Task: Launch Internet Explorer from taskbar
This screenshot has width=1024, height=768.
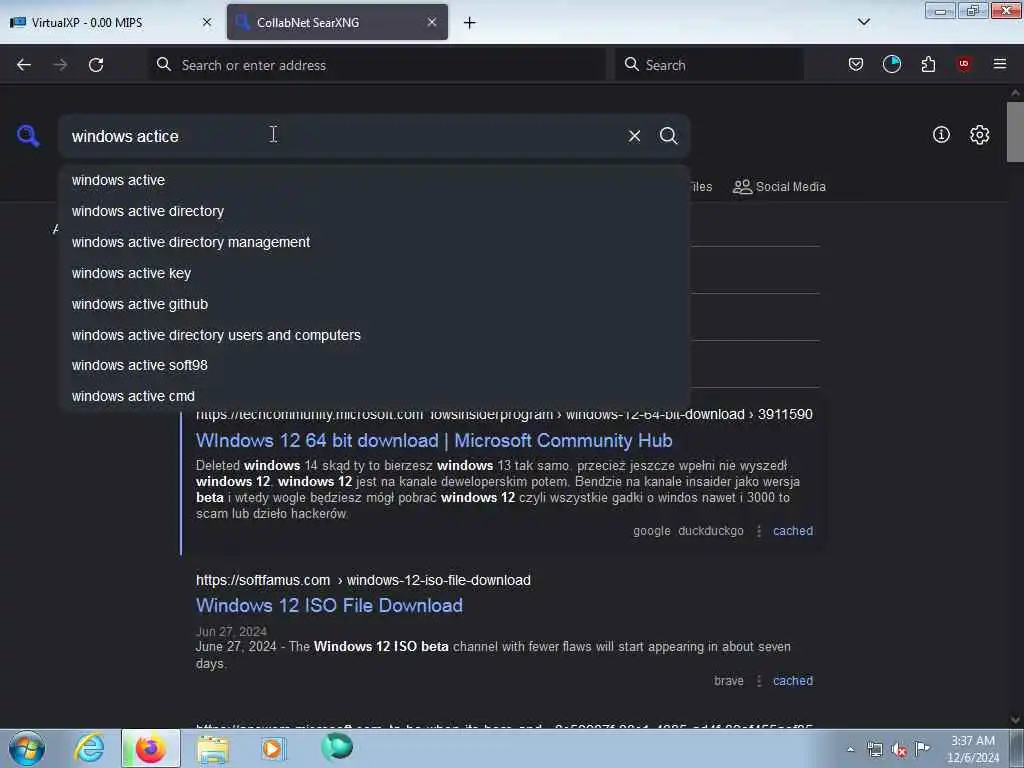Action: click(89, 748)
